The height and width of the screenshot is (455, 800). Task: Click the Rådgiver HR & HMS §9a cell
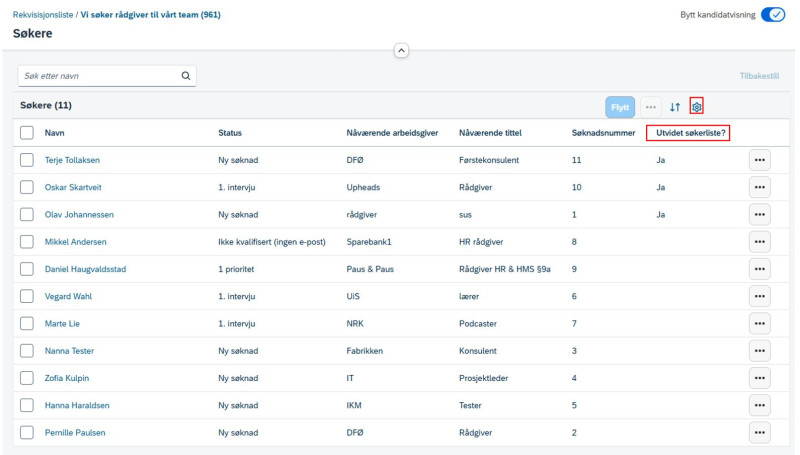coord(505,269)
